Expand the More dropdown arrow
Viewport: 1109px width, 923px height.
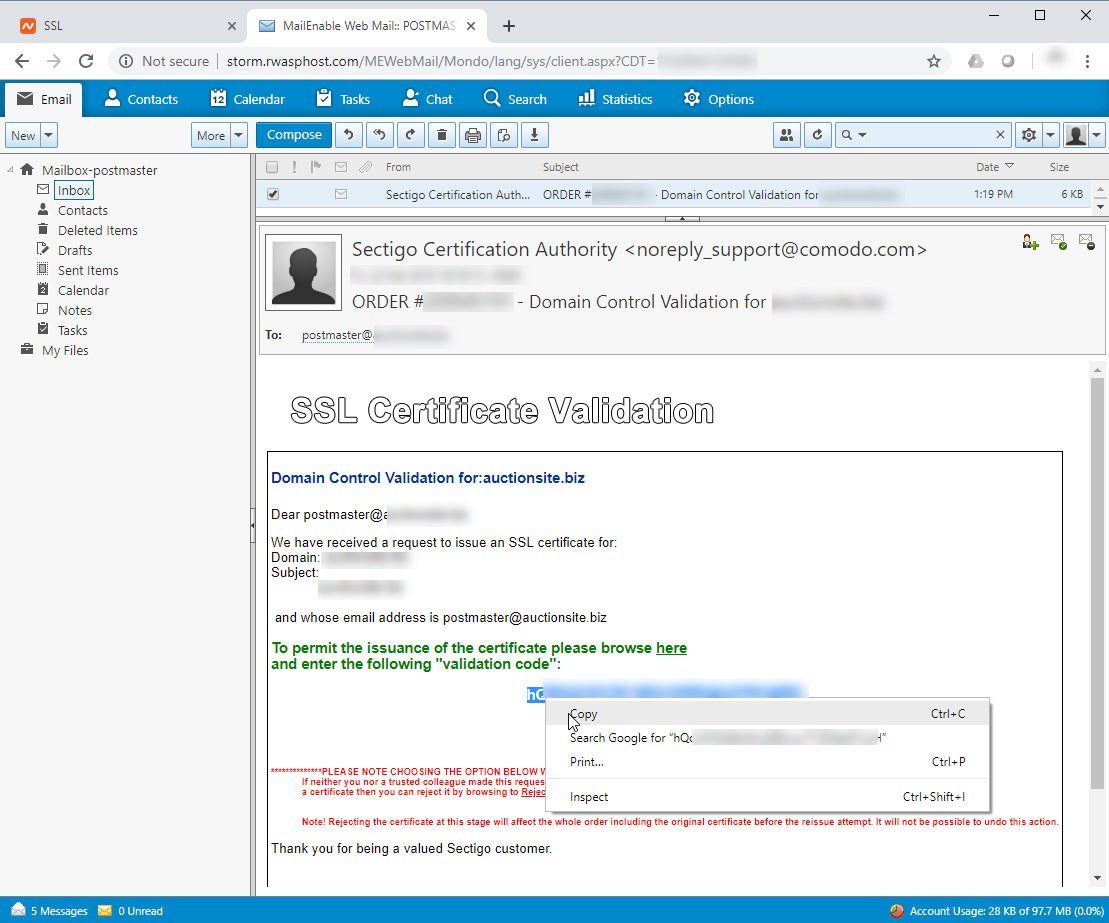238,135
